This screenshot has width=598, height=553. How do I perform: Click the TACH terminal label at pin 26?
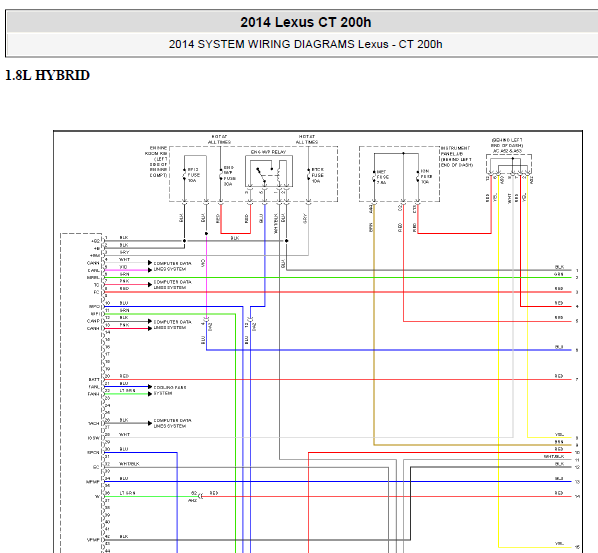(94, 423)
